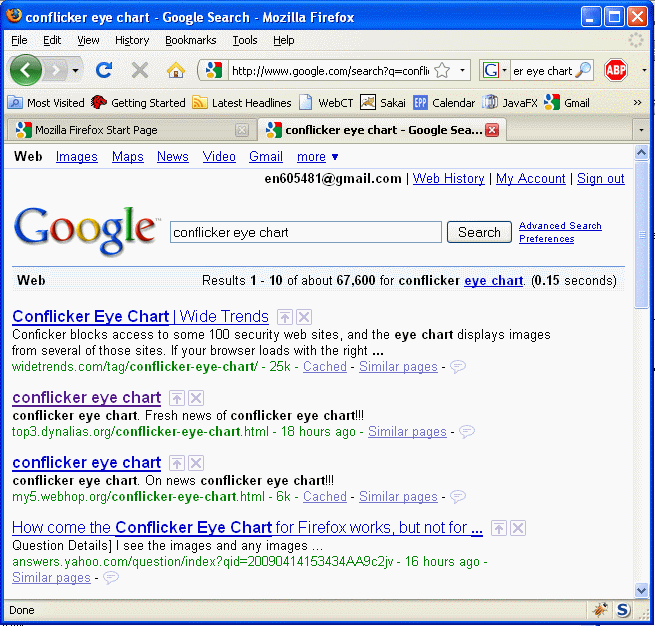Viewport: 655px width, 626px height.
Task: Close the Mozilla Firefox Start Page tab
Action: (242, 130)
